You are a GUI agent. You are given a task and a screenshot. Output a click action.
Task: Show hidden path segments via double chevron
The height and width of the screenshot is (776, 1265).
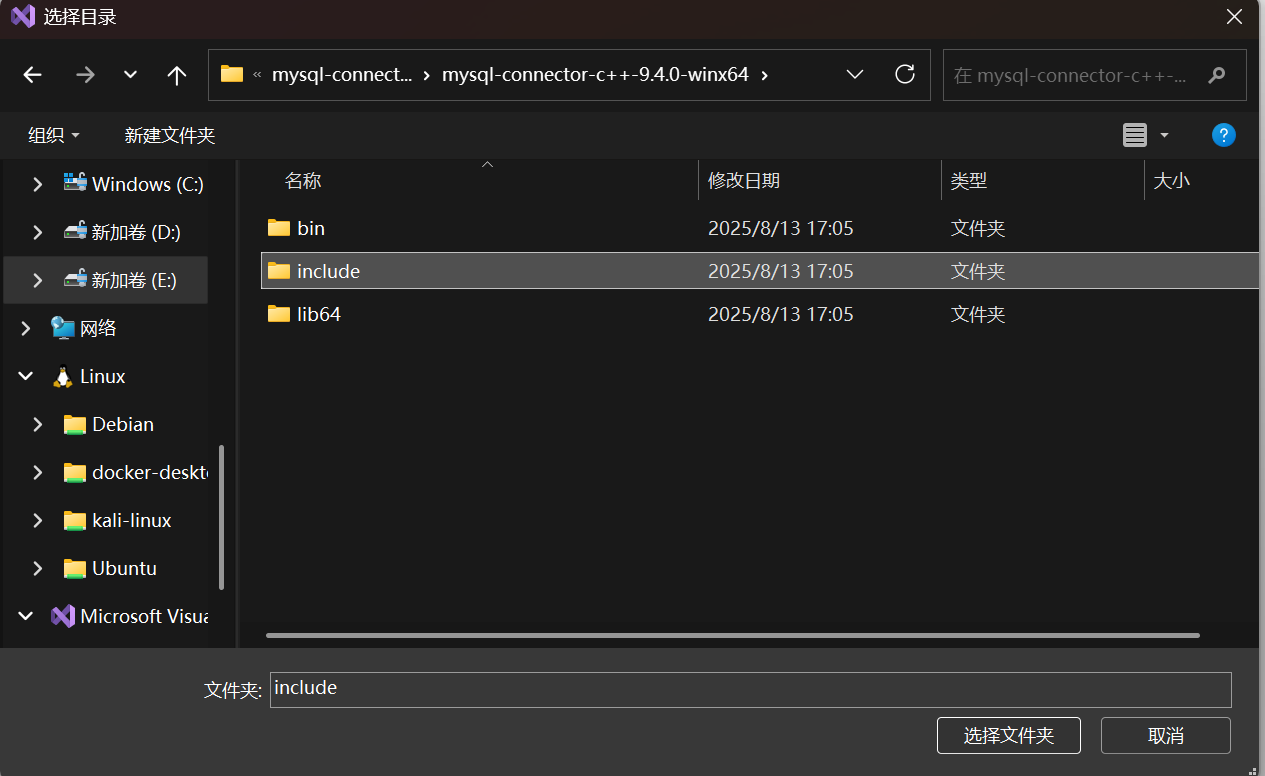tap(257, 75)
